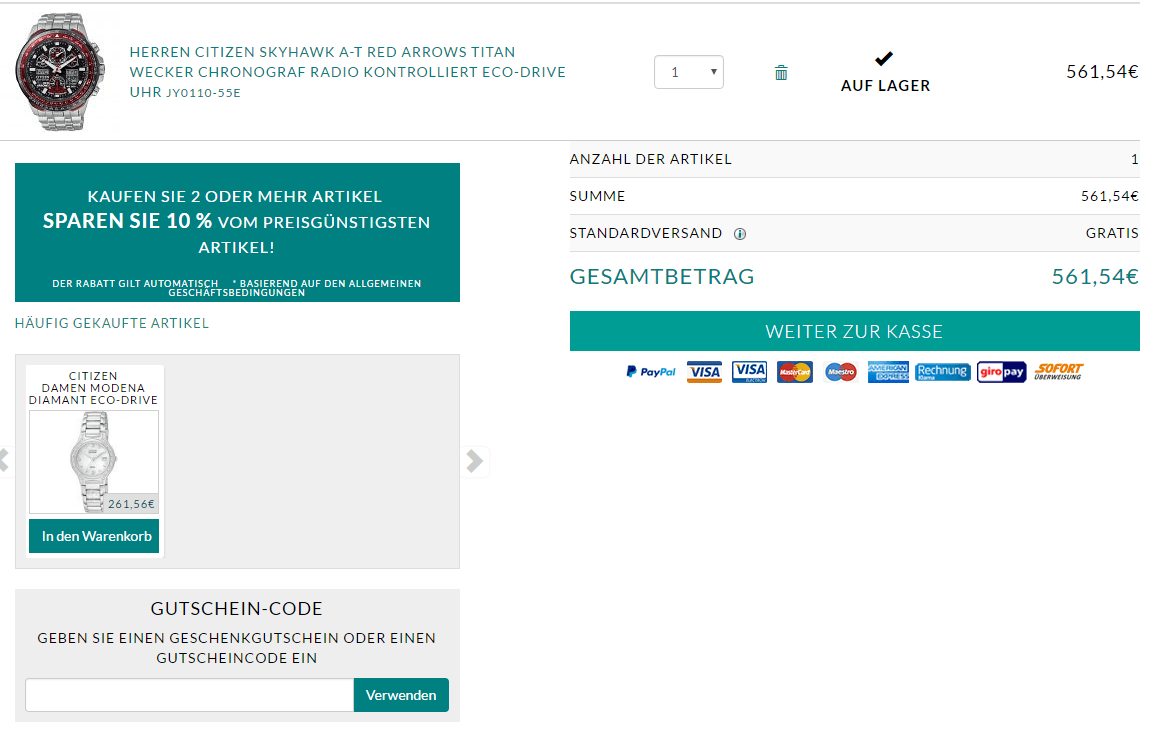The width and height of the screenshot is (1149, 743).
Task: Click the giropay payment logo
Action: click(1002, 372)
